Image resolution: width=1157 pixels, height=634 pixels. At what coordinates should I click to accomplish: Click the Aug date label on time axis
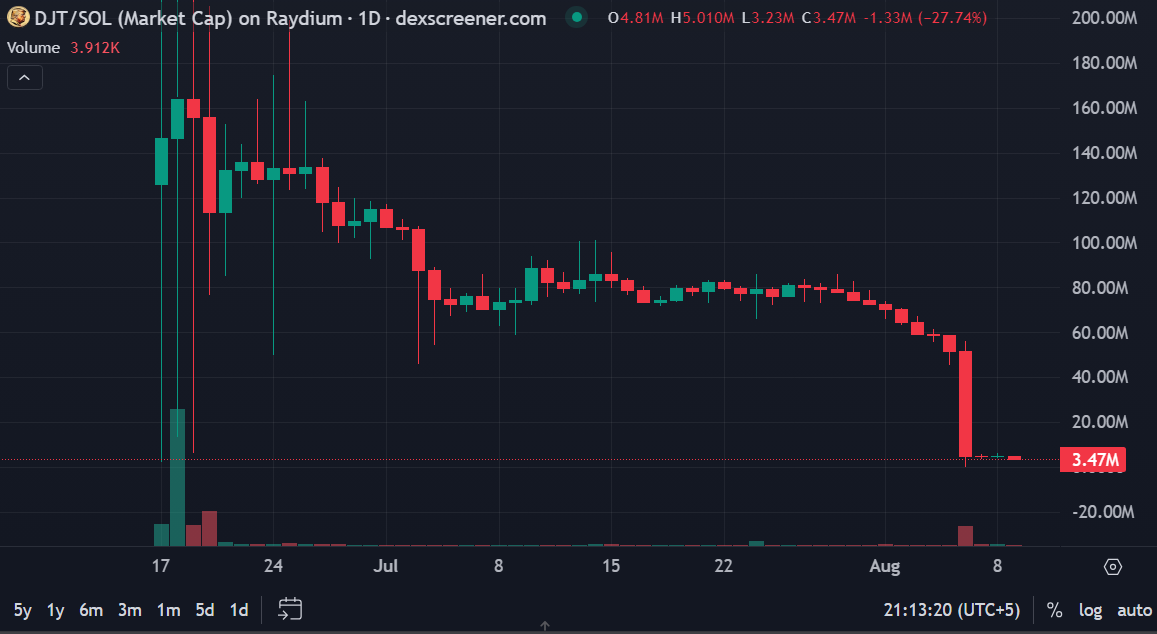pyautogui.click(x=885, y=566)
